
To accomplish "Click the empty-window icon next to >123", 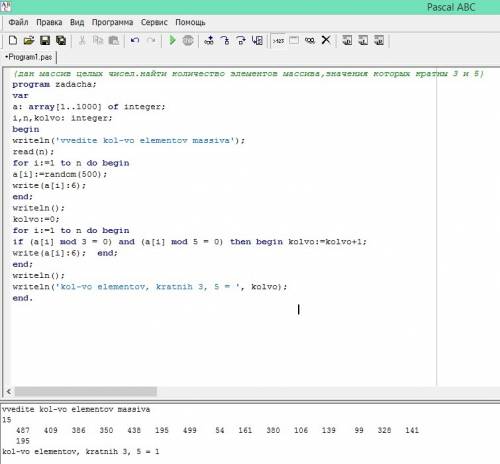I will [x=294, y=41].
